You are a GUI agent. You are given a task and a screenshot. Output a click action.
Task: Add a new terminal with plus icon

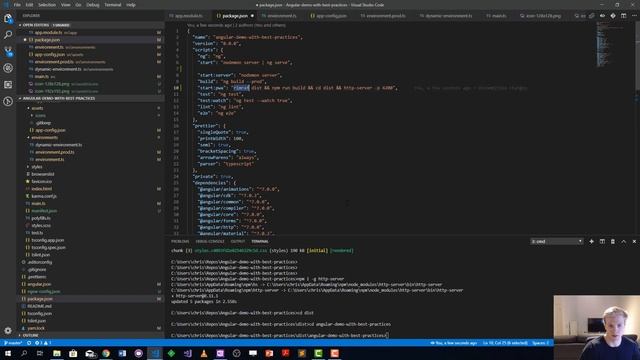[x=591, y=242]
